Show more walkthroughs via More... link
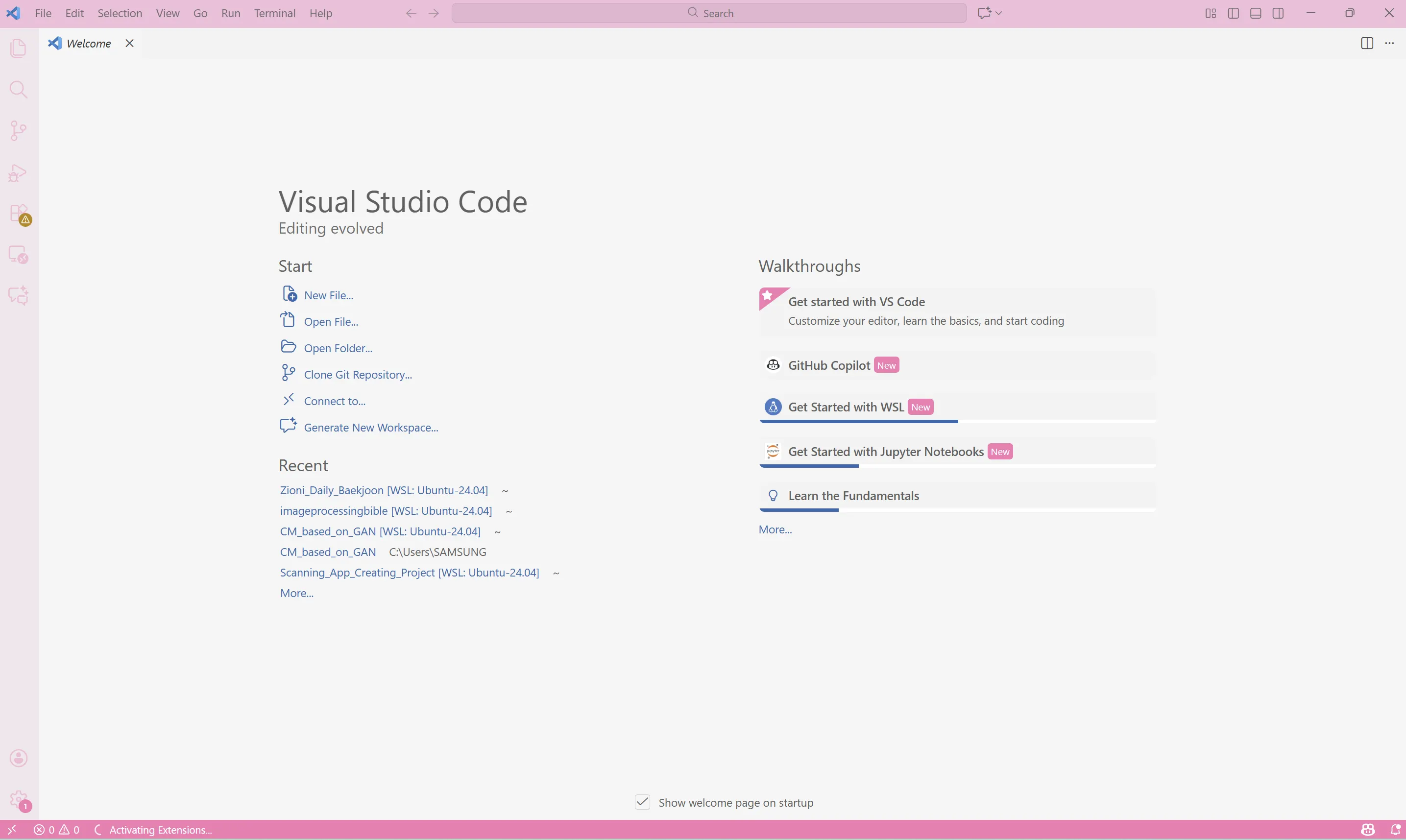The width and height of the screenshot is (1406, 840). tap(775, 529)
